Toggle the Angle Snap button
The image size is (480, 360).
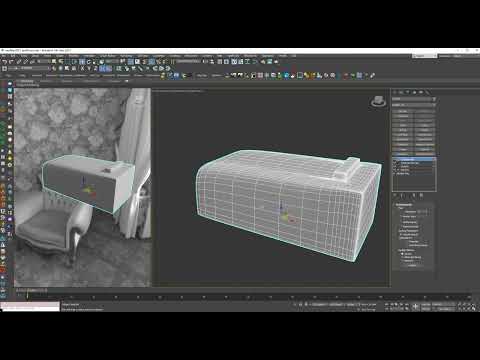[x=152, y=62]
